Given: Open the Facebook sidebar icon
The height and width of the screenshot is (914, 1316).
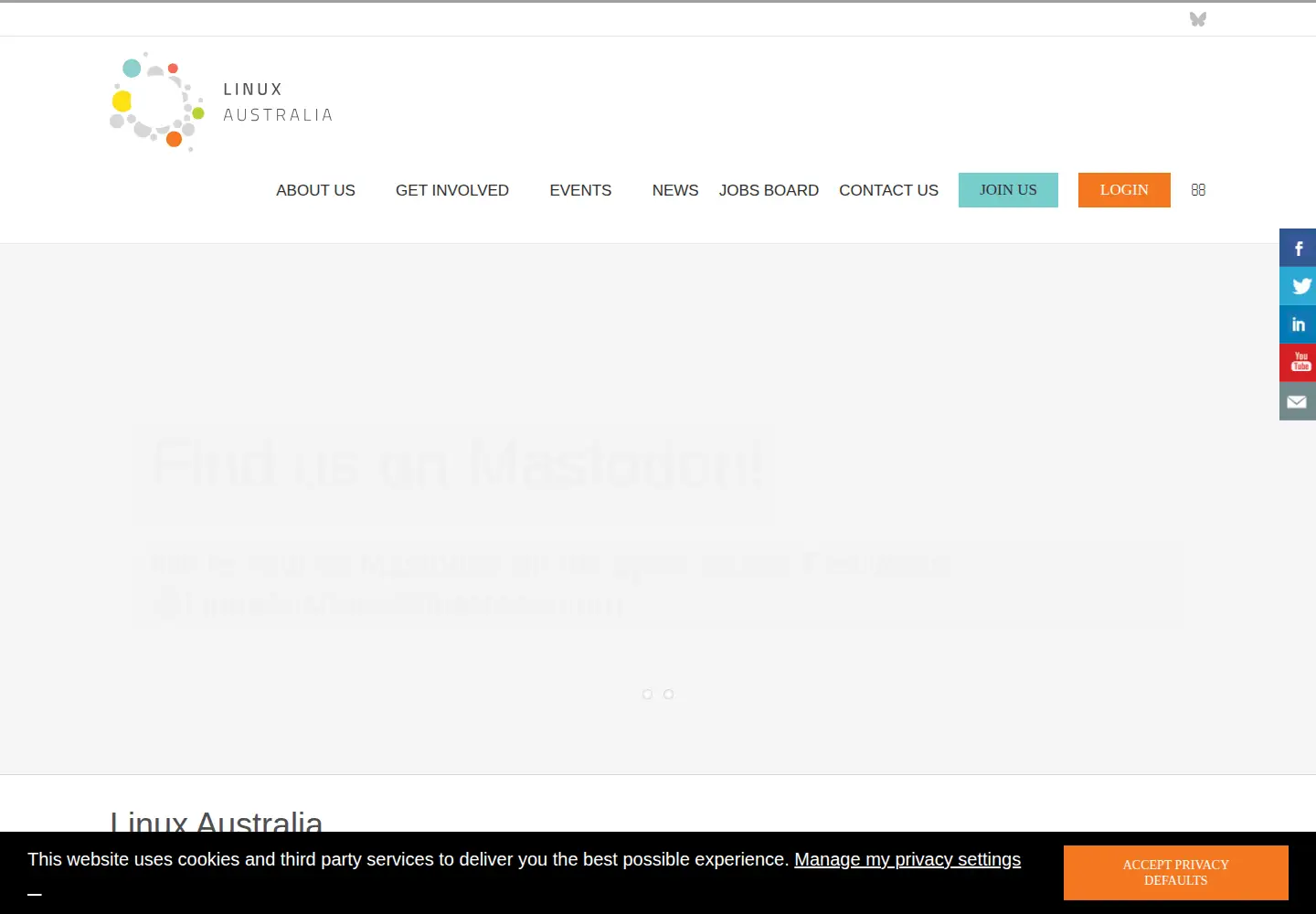Looking at the screenshot, I should (x=1298, y=248).
